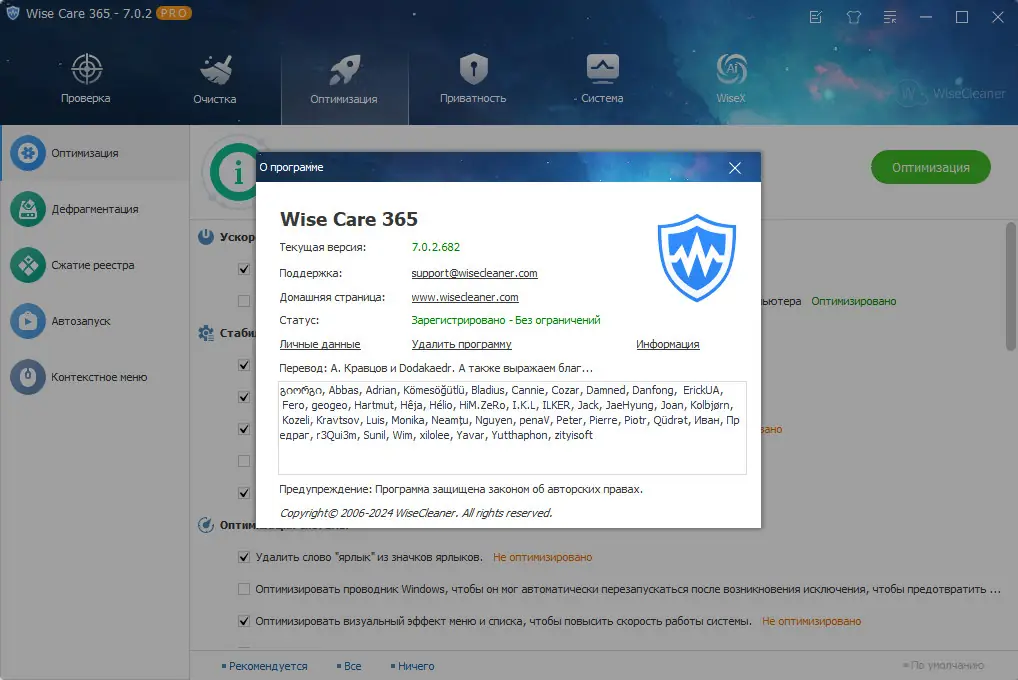Click version number 7.0.2.682
This screenshot has height=680, width=1018.
pyautogui.click(x=436, y=247)
